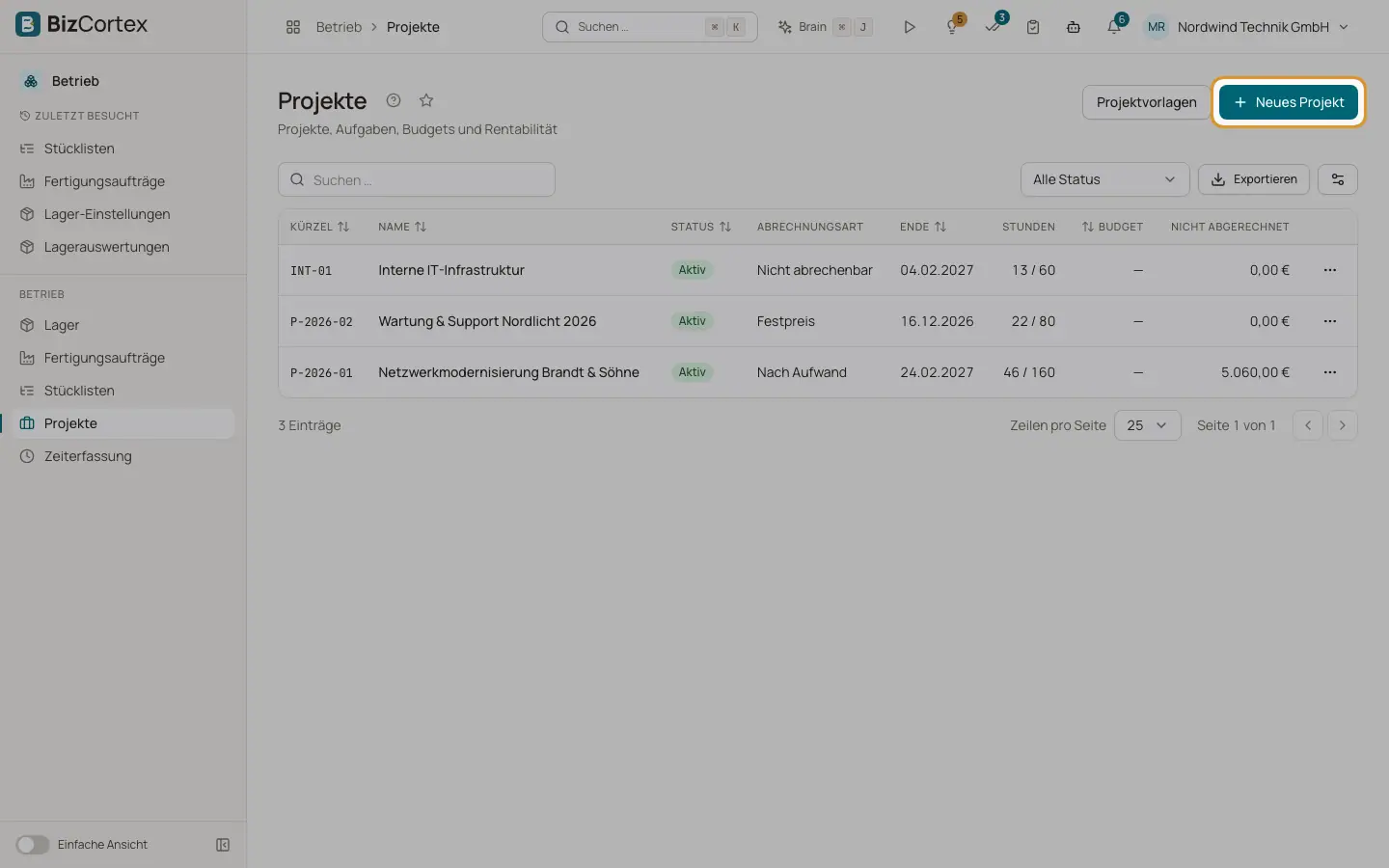Viewport: 1389px width, 868px height.
Task: Open the lightbulb tips icon with badge 5
Action: point(953,27)
